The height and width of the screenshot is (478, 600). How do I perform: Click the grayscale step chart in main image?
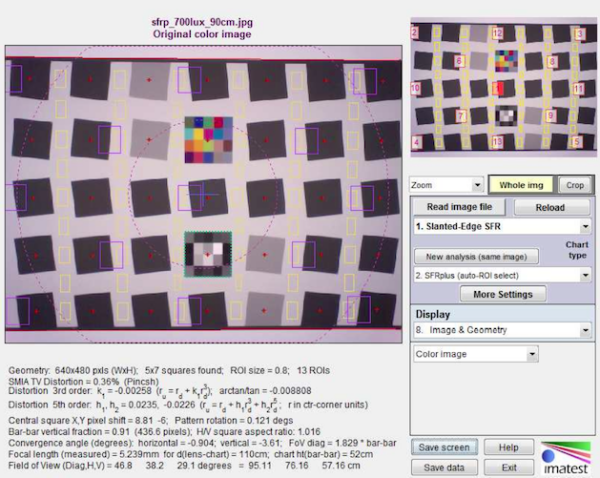point(207,253)
